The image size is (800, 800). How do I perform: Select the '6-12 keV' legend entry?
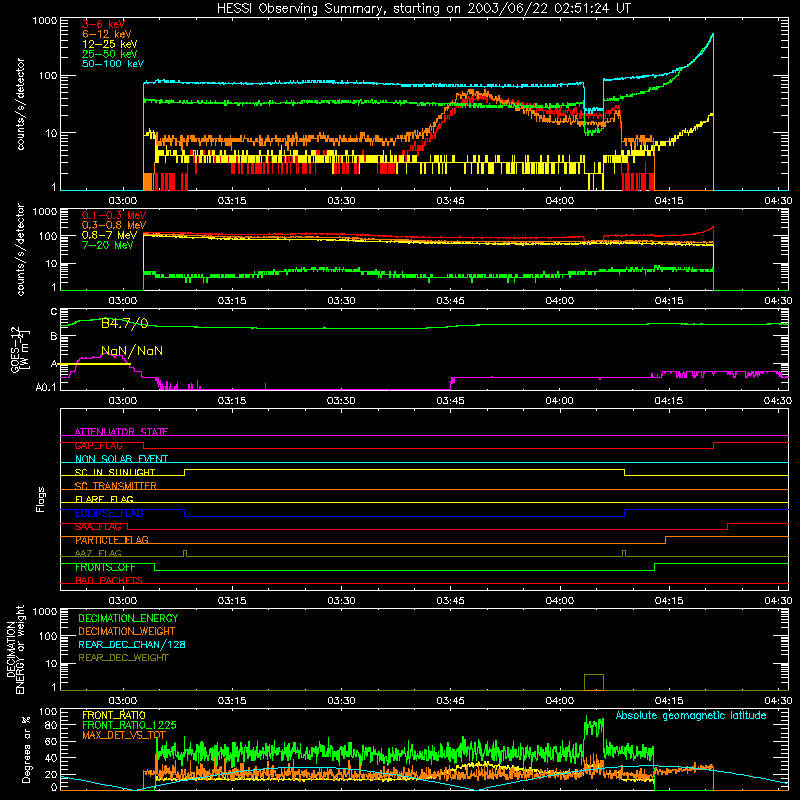coord(107,34)
